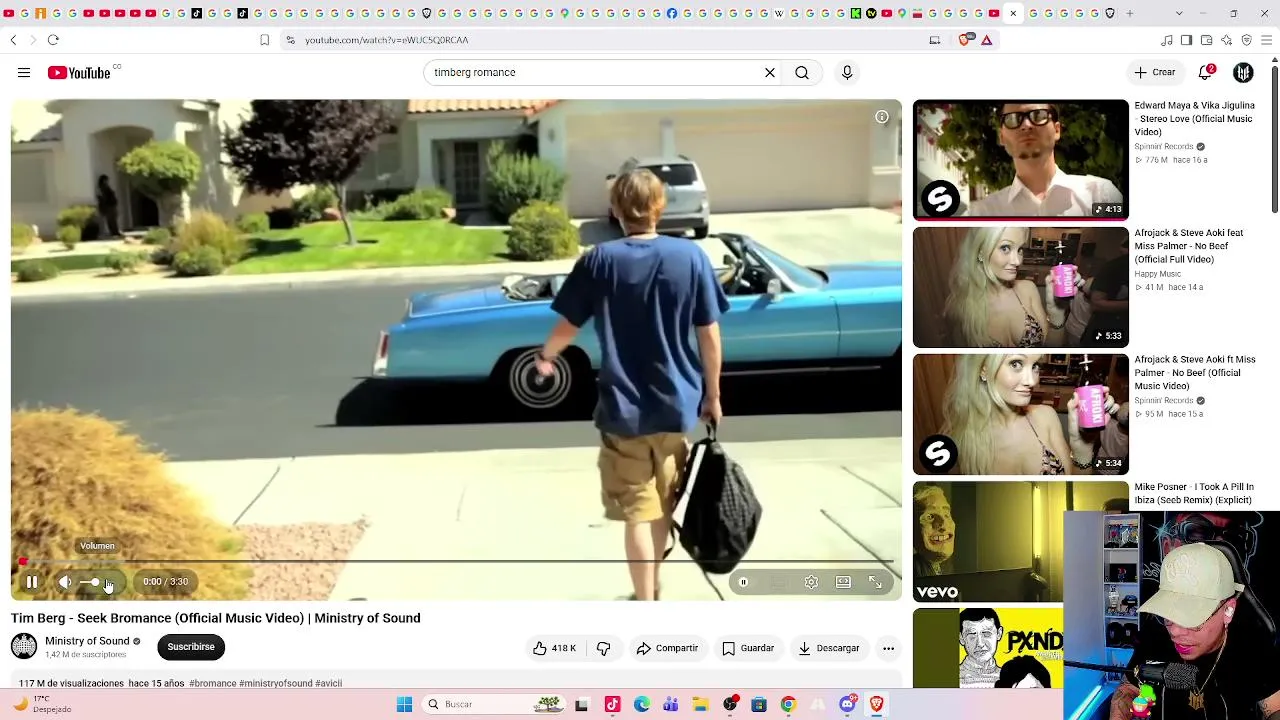This screenshot has width=1280, height=720.
Task: Click the browser address bar URL
Action: pos(386,40)
